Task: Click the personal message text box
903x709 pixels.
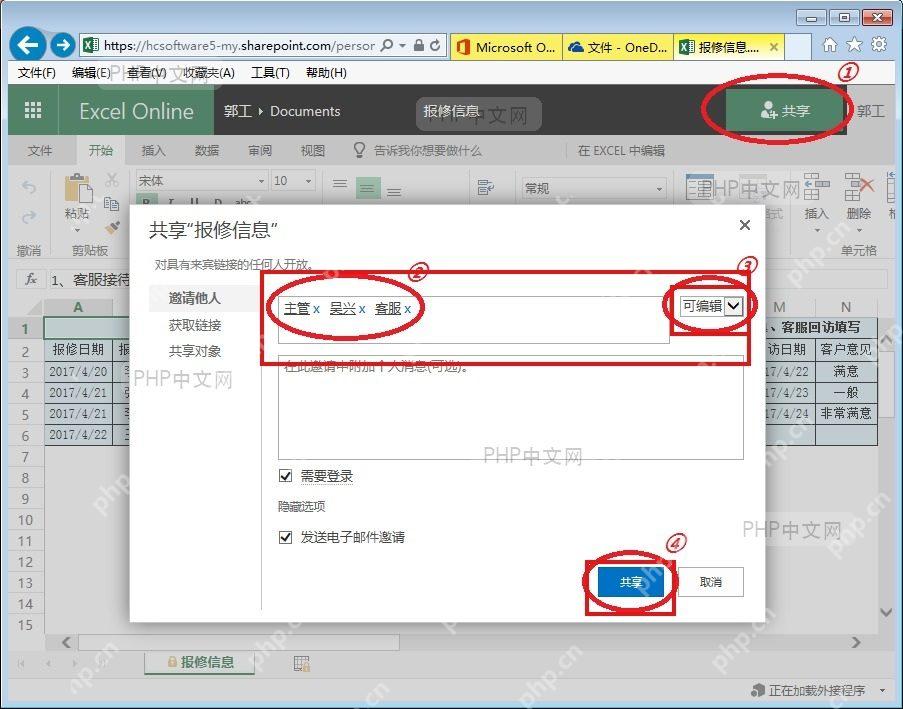Action: click(x=510, y=407)
